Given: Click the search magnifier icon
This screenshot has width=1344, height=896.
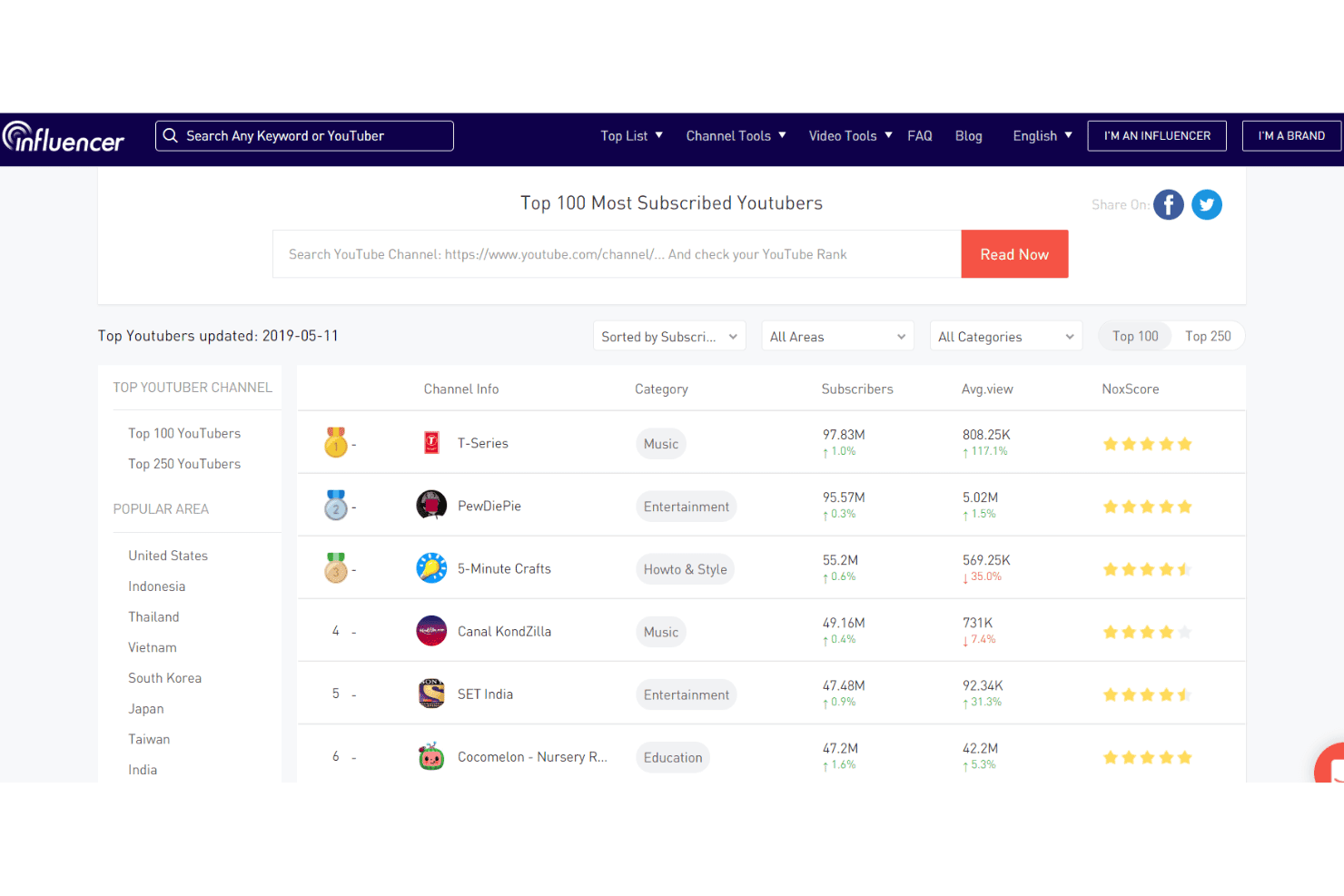Looking at the screenshot, I should (170, 136).
